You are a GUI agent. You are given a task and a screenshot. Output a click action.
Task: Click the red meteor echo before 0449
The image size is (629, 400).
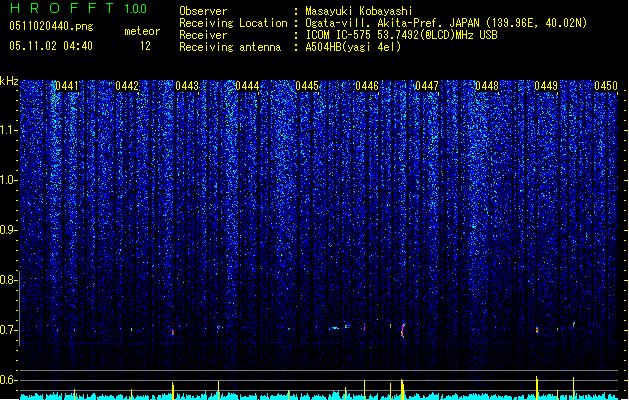(x=537, y=330)
